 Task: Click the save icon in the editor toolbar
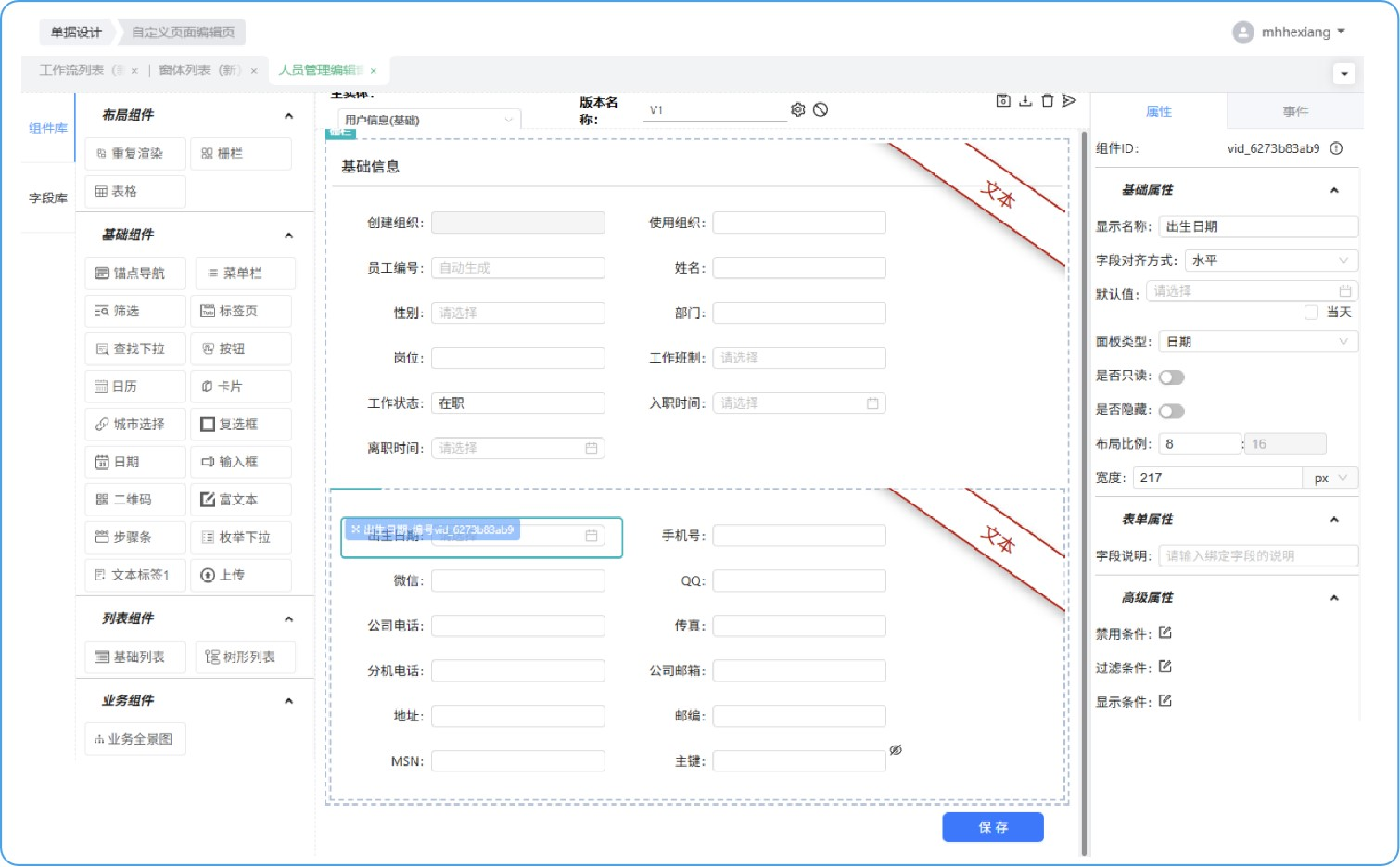click(x=1003, y=100)
